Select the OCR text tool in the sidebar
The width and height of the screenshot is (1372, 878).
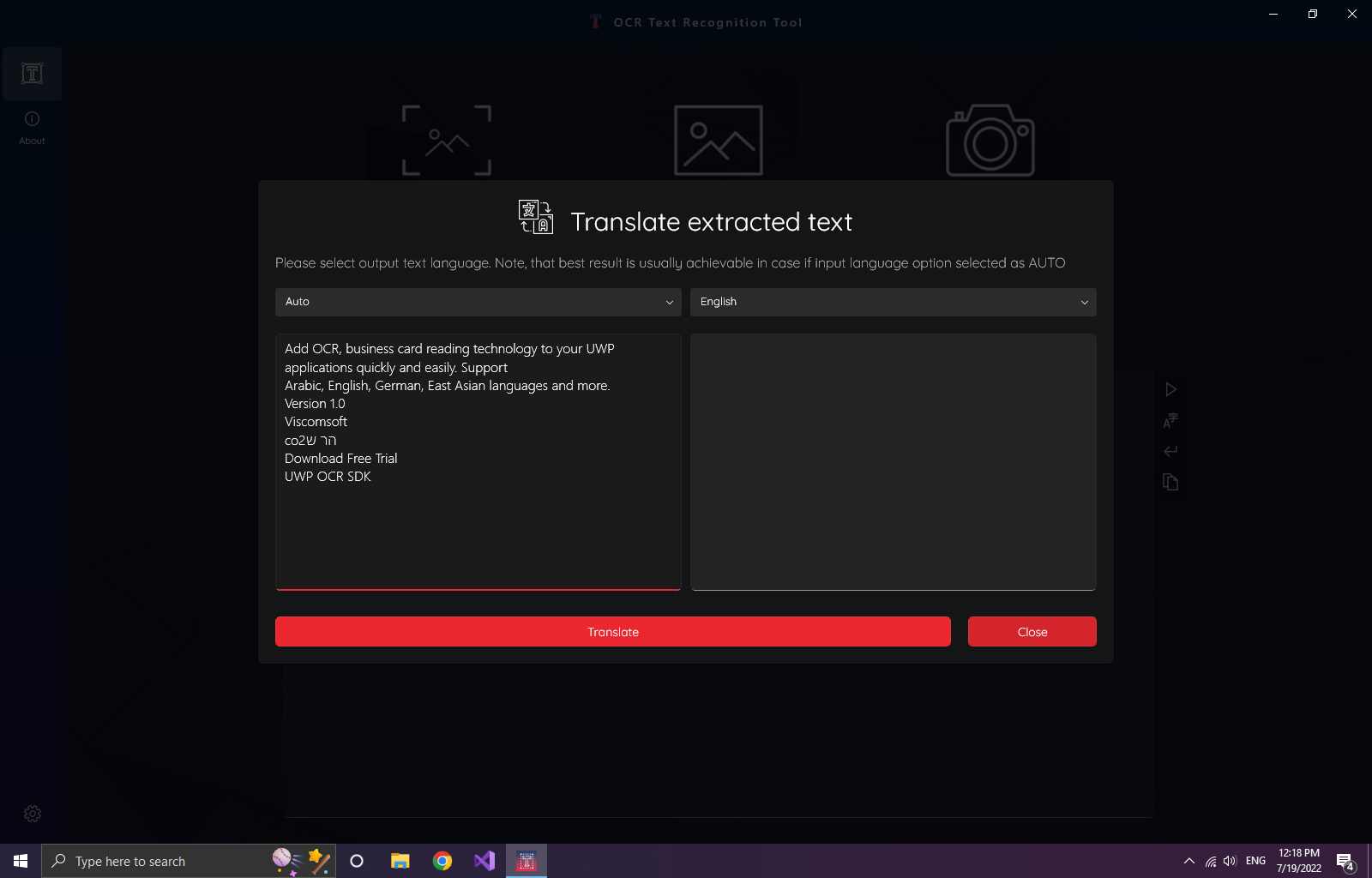tap(32, 74)
